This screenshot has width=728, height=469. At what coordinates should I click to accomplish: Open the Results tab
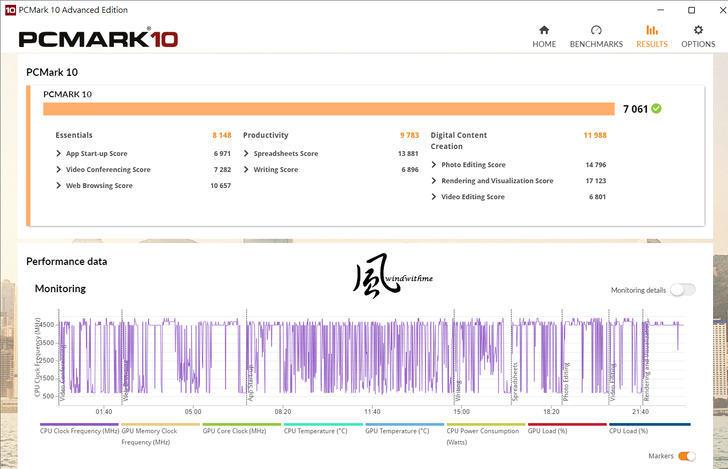click(651, 37)
